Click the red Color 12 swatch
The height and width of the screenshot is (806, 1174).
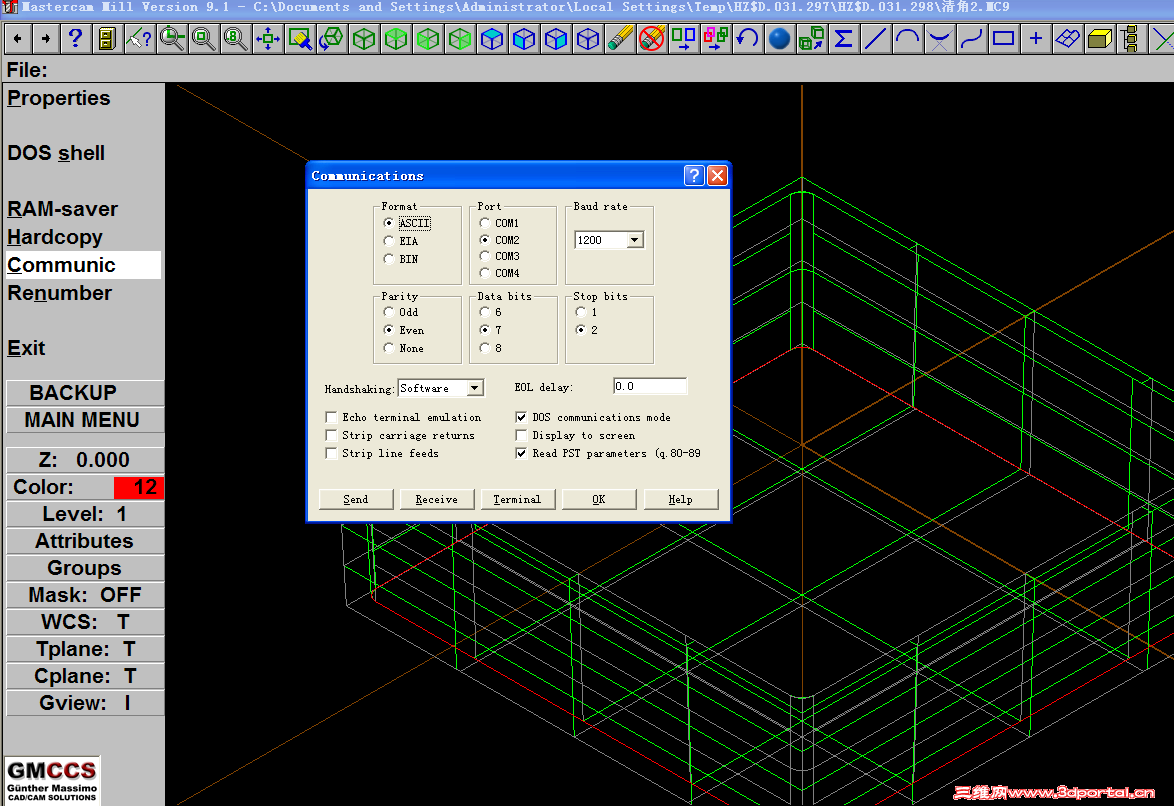[139, 487]
